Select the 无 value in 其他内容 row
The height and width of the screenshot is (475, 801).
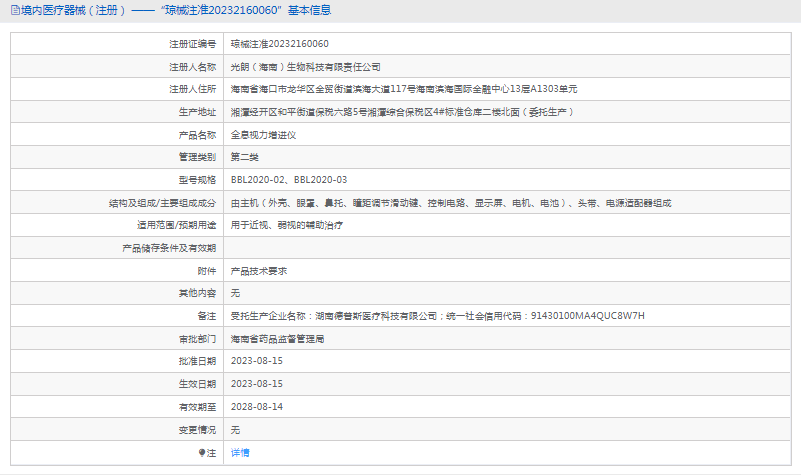point(235,293)
